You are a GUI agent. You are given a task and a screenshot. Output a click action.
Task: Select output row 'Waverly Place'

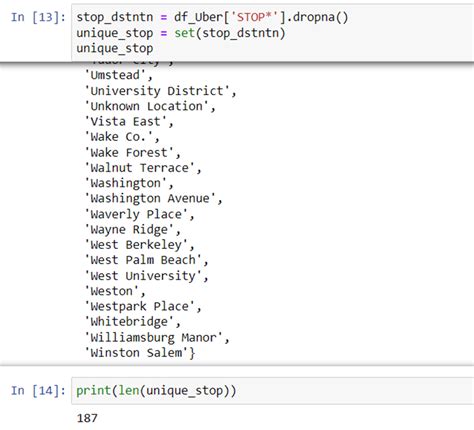(x=139, y=214)
